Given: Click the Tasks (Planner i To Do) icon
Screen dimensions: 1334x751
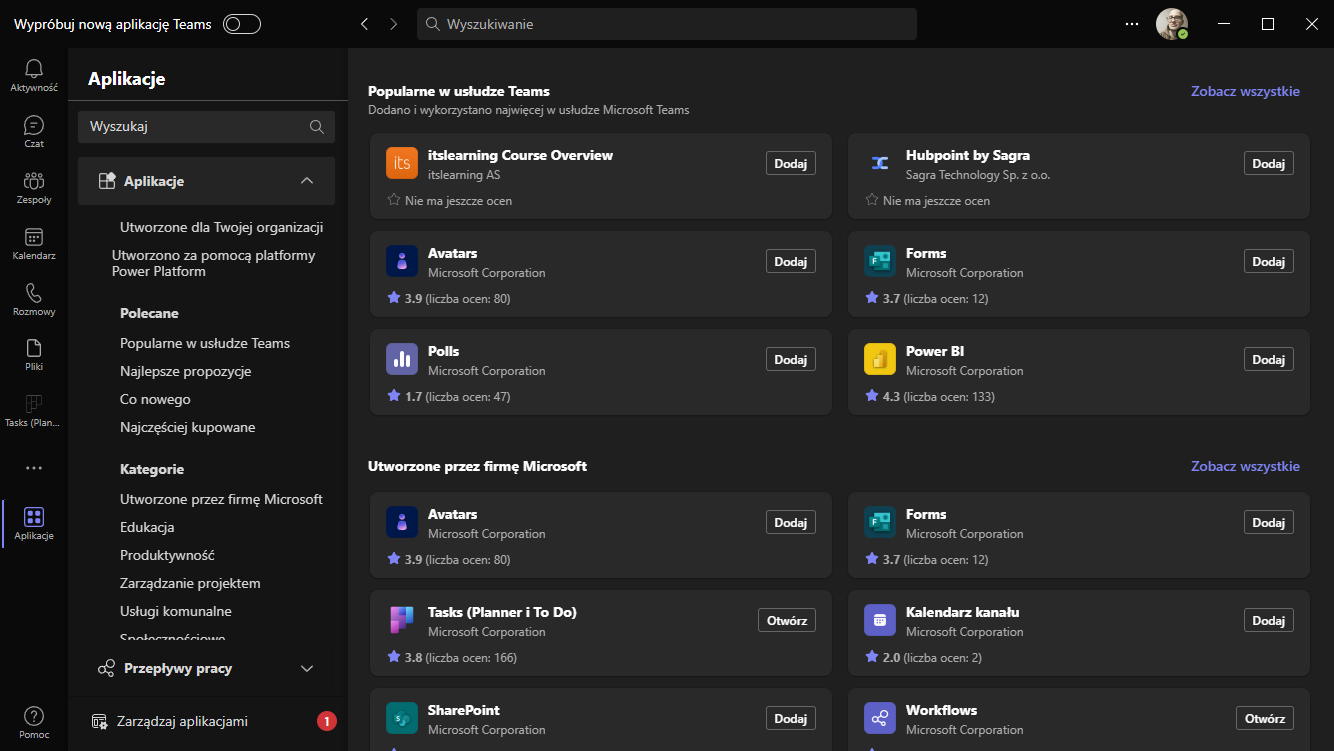Looking at the screenshot, I should click(x=402, y=620).
